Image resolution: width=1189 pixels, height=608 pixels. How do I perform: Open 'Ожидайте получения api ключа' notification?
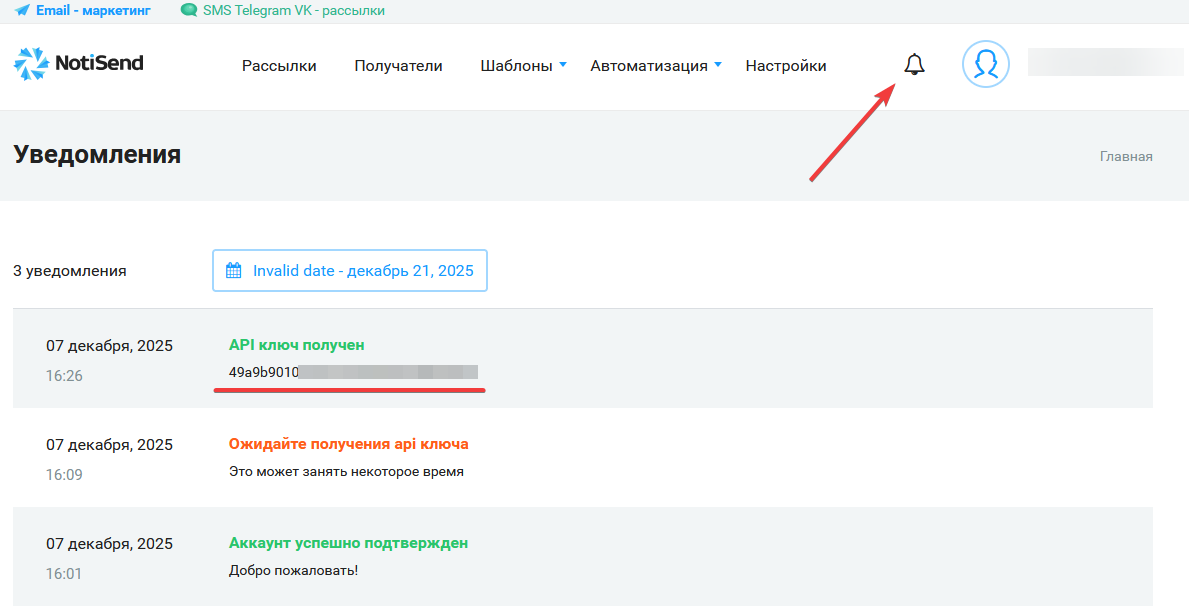[348, 444]
